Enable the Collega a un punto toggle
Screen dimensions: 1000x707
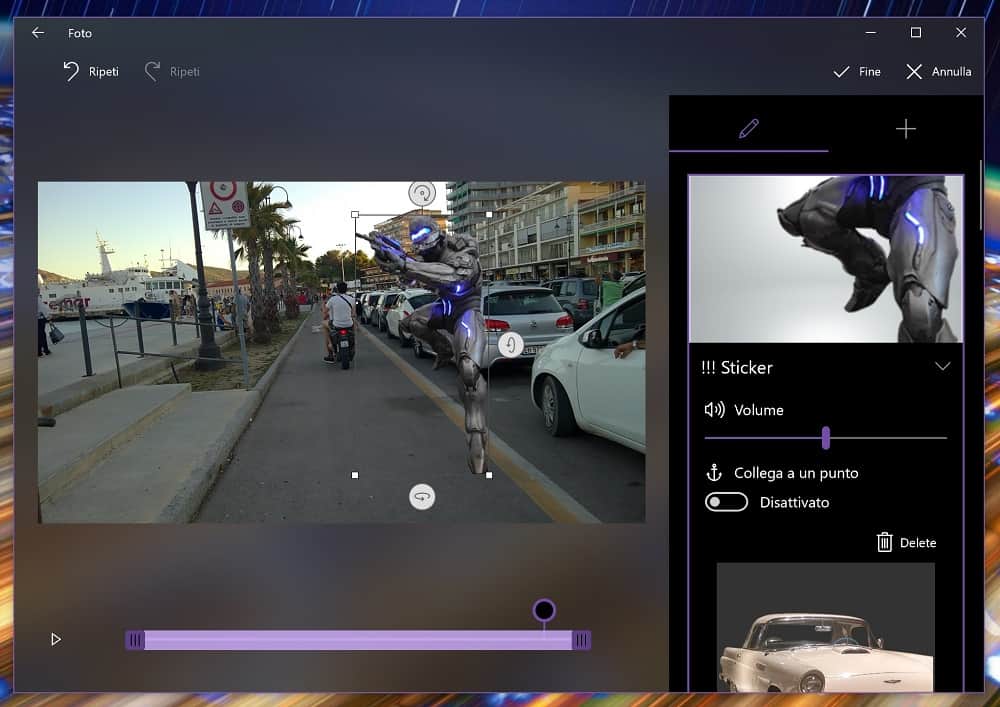726,502
